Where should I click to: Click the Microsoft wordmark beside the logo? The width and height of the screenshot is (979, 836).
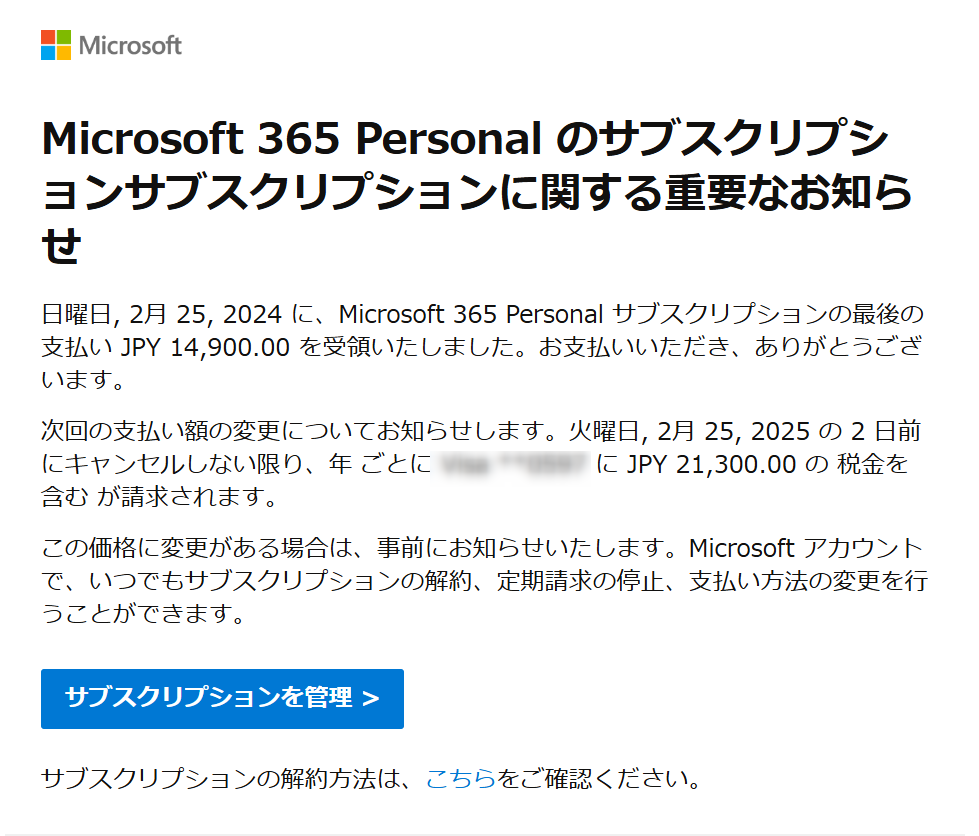click(130, 45)
